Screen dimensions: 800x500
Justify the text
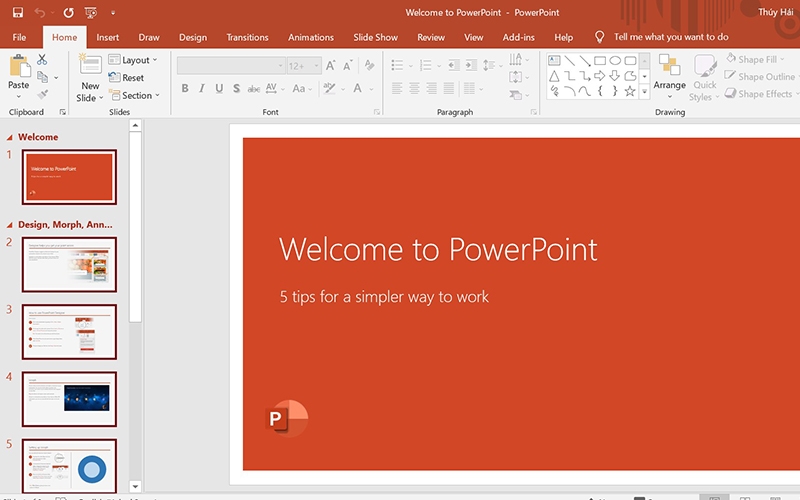[449, 88]
